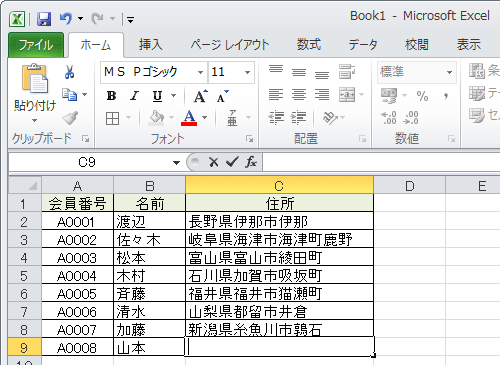Screen dimensions: 500x365
Task: Click the Decrease Decimal icon
Action: tap(411, 118)
